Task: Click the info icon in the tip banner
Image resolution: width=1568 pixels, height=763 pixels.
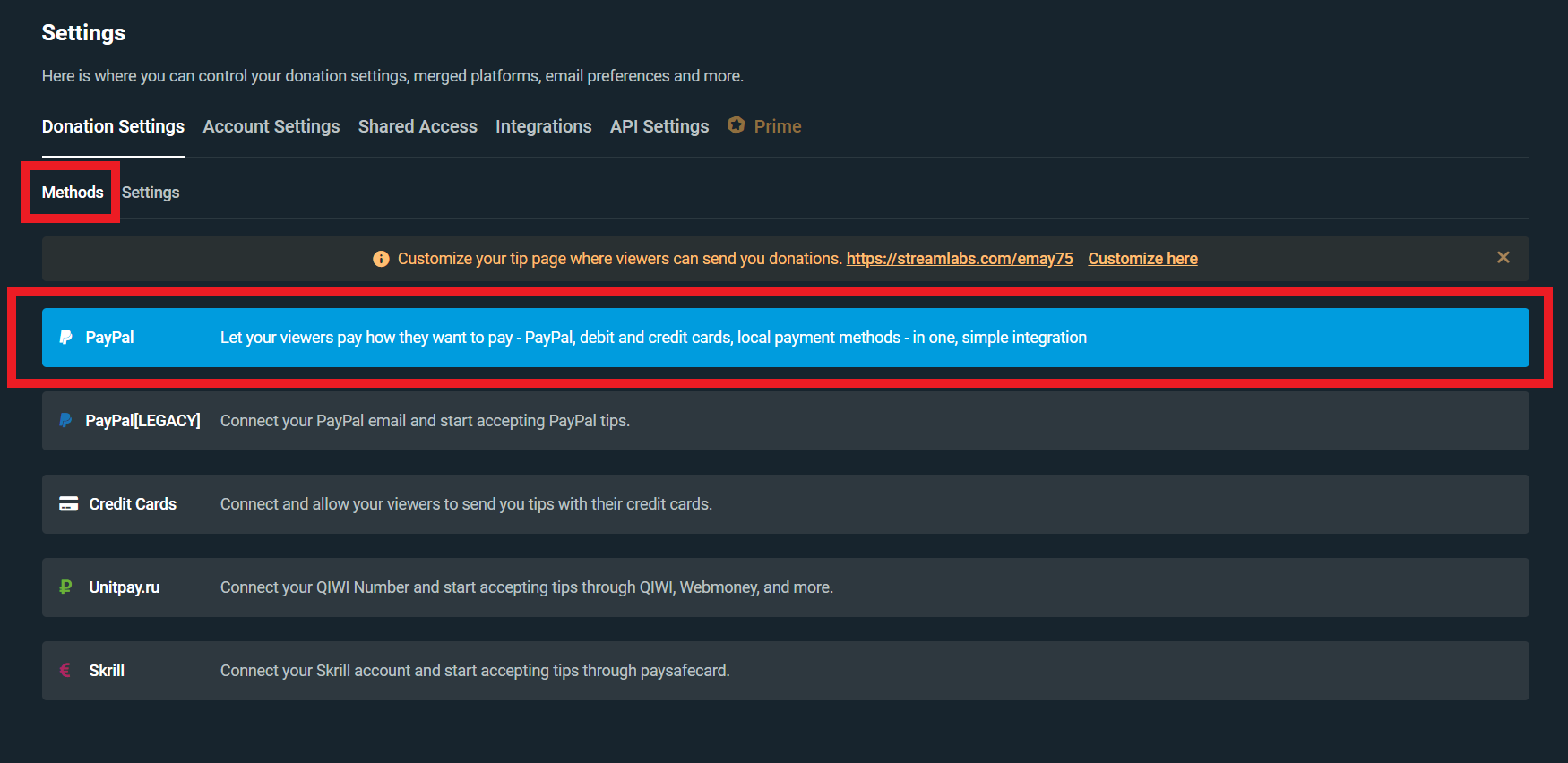Action: click(381, 259)
